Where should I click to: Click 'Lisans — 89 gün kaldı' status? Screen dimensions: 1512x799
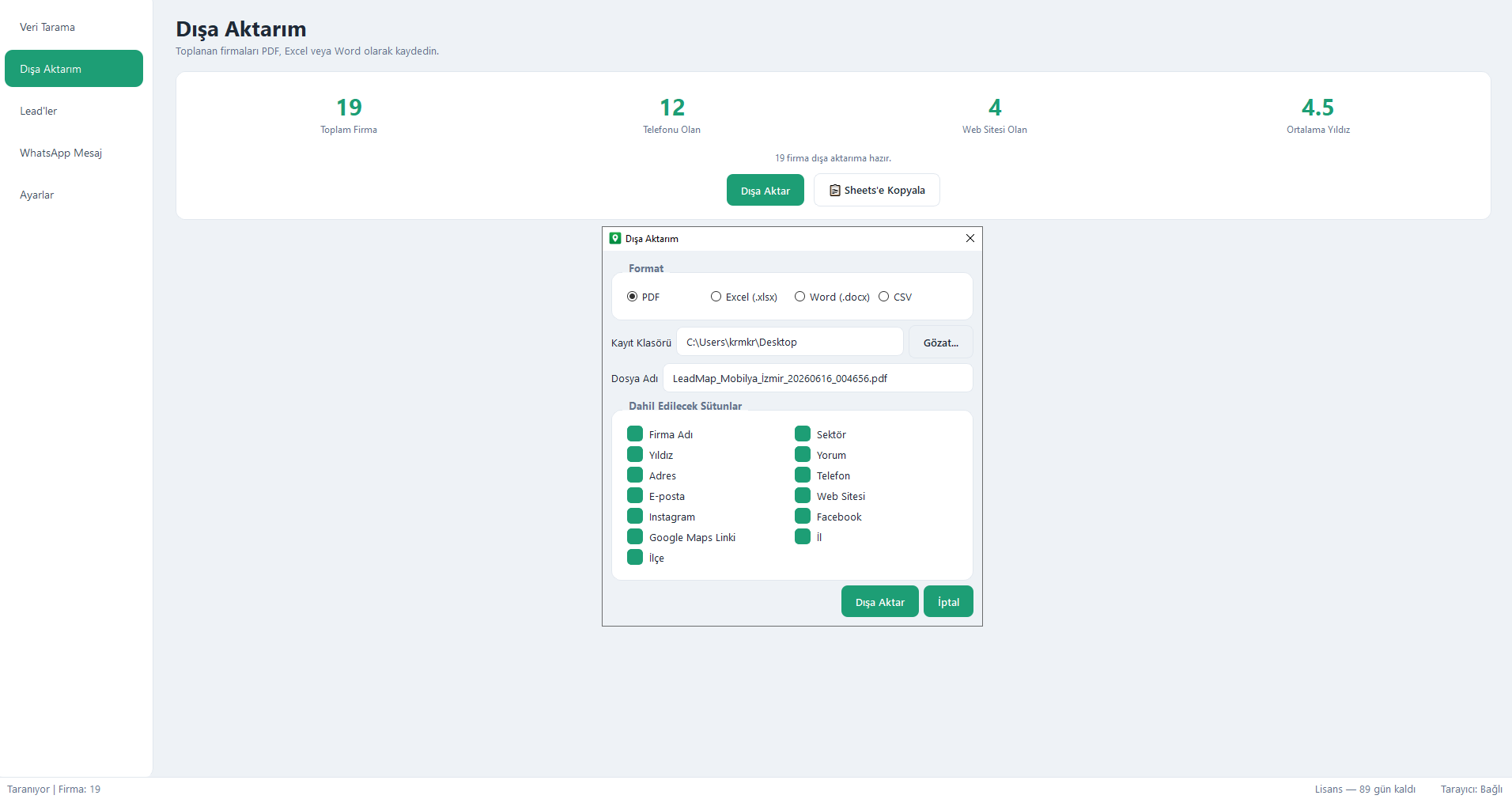[1365, 789]
